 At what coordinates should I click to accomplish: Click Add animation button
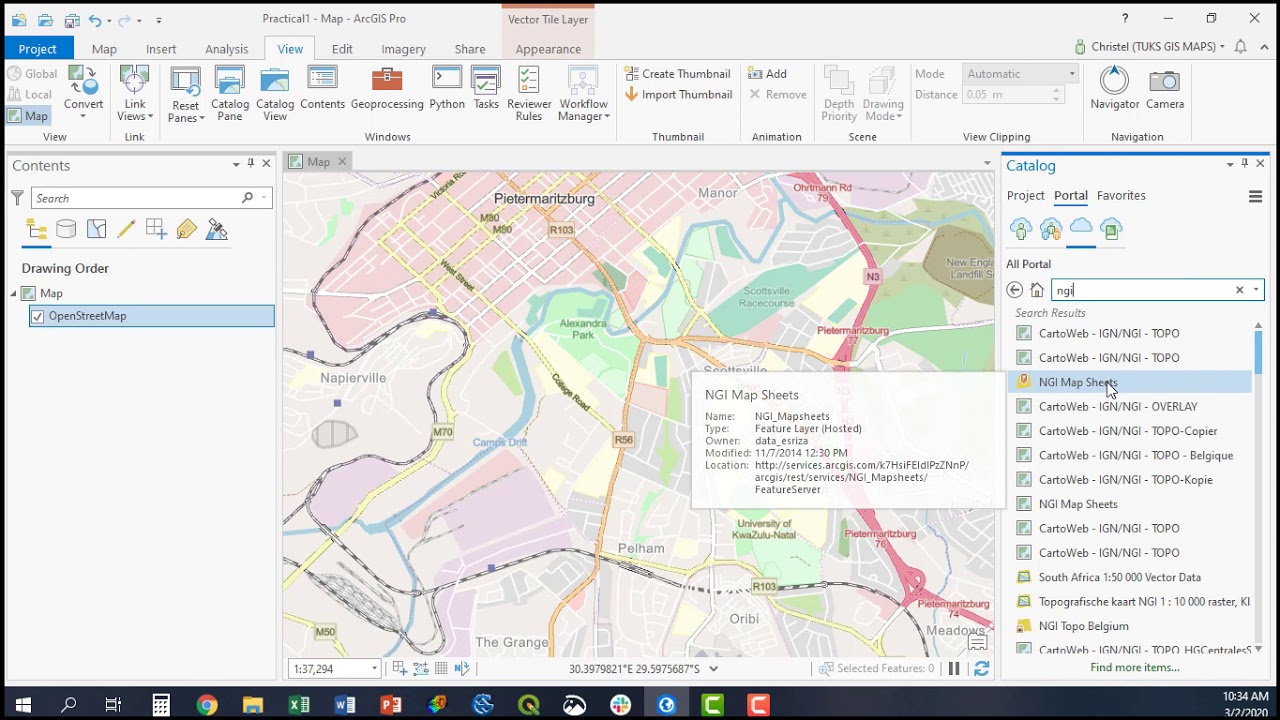(767, 74)
